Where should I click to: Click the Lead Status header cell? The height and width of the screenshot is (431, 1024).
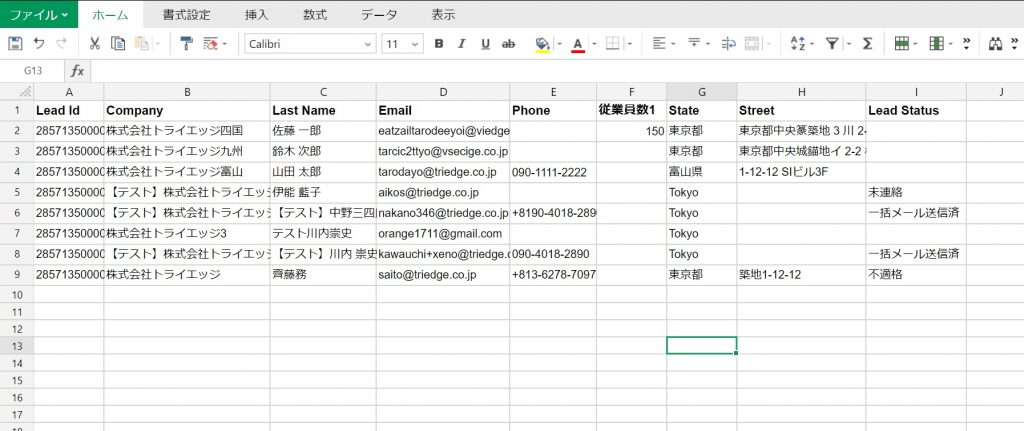916,110
